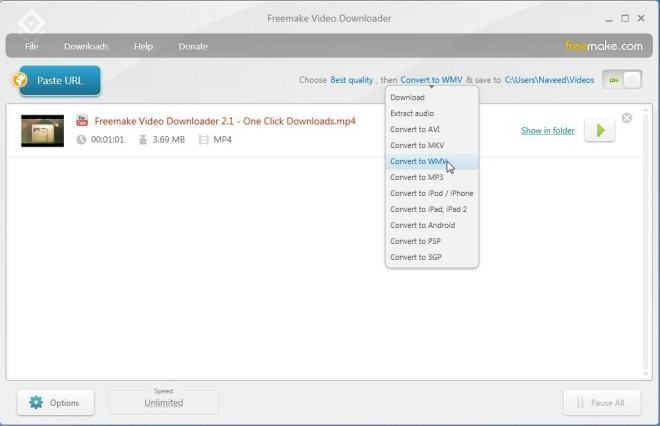Image resolution: width=660 pixels, height=426 pixels.
Task: Click the 00:01:01 duration value
Action: click(x=108, y=140)
